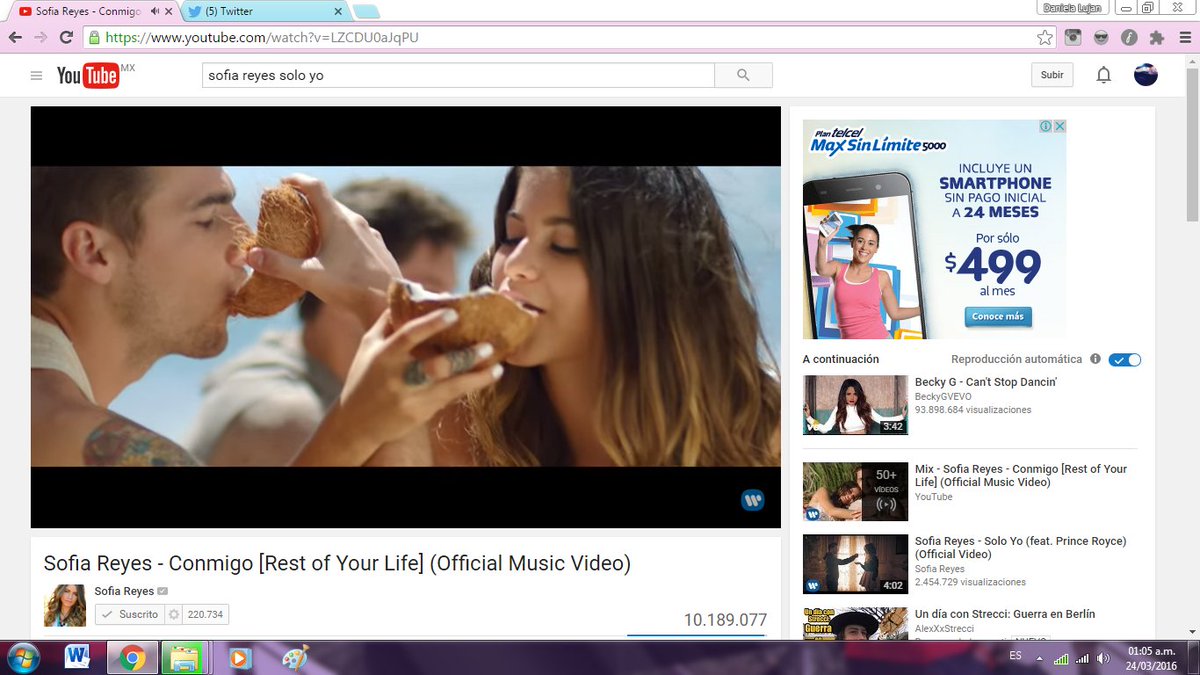This screenshot has height=675, width=1200.
Task: Click Conoce más on the Telcel ad
Action: click(1000, 317)
